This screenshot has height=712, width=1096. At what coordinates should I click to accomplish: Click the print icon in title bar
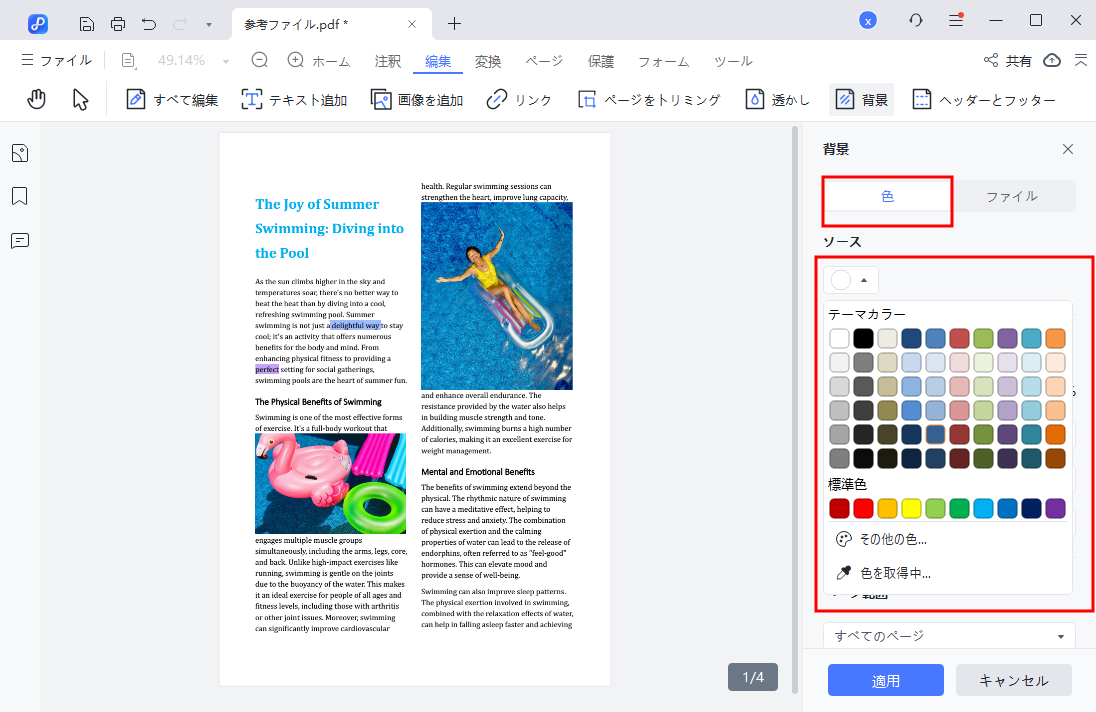[118, 23]
